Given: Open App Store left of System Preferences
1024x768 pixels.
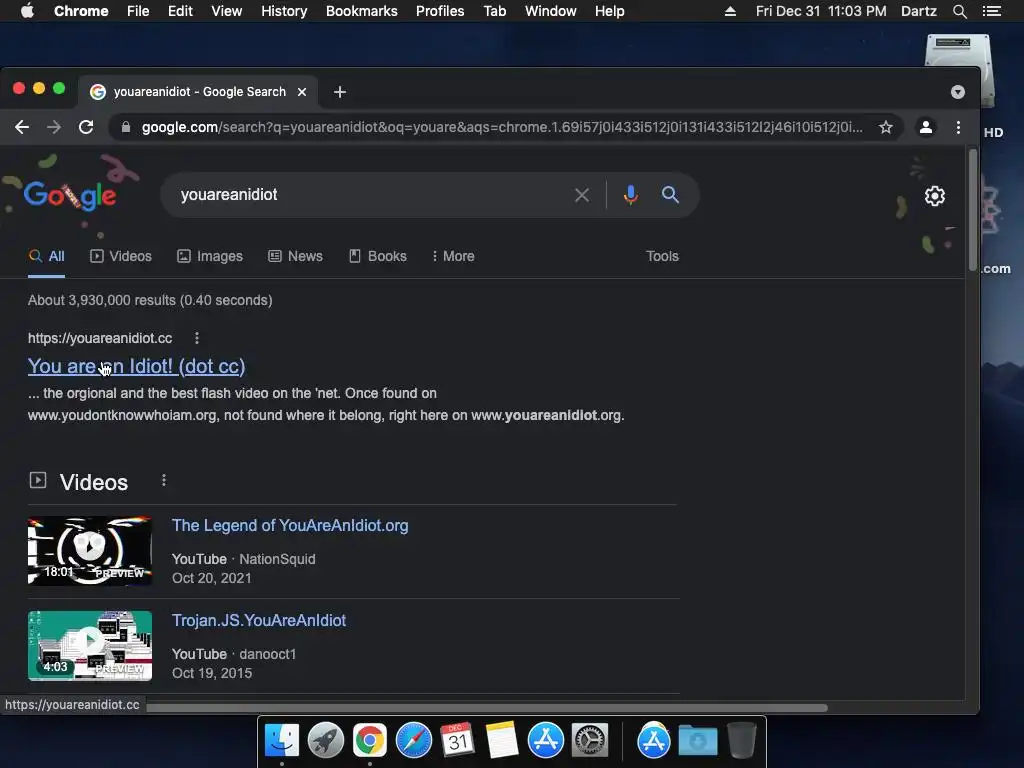Looking at the screenshot, I should tap(546, 741).
